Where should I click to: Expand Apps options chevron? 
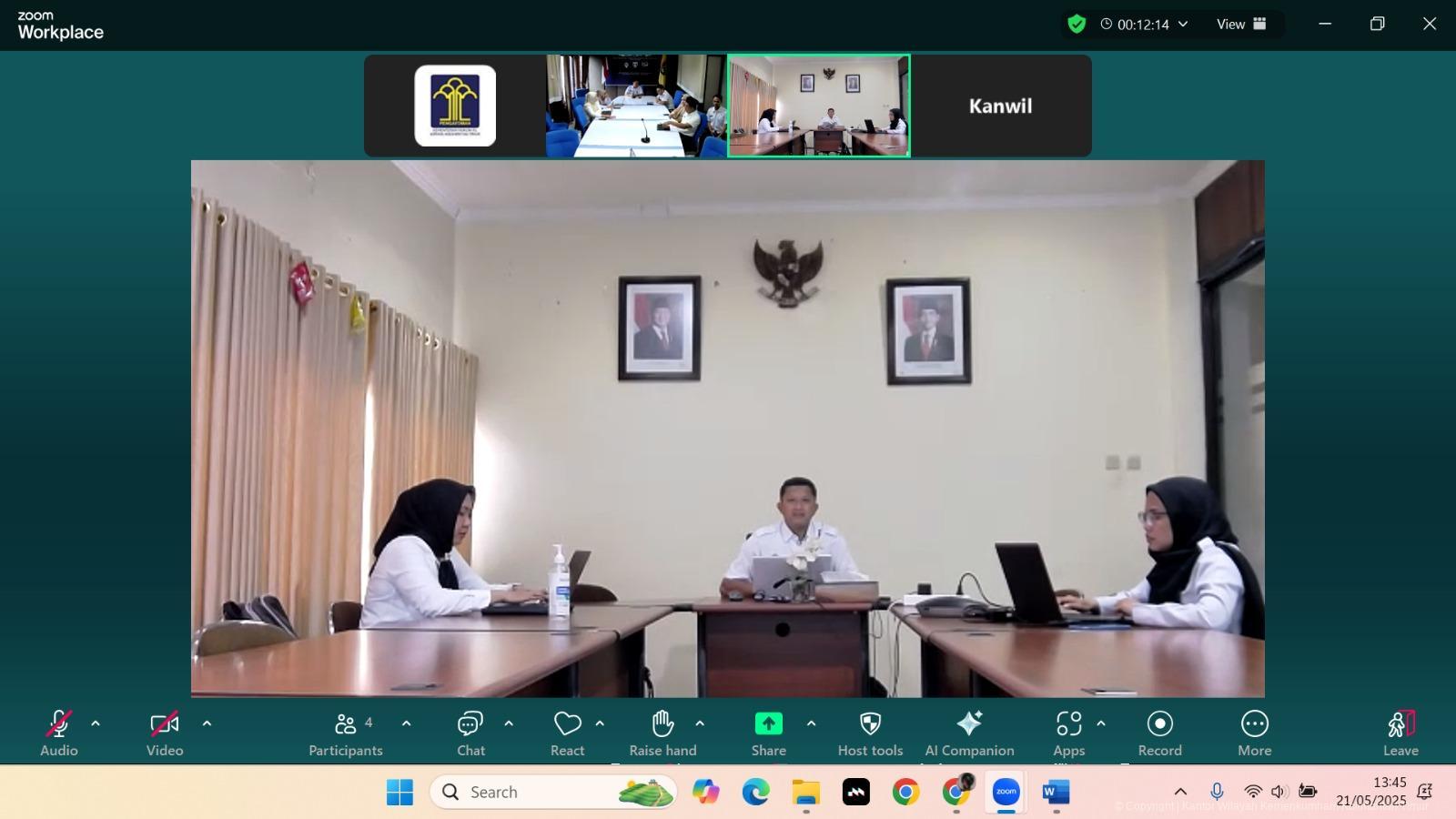(x=1101, y=723)
